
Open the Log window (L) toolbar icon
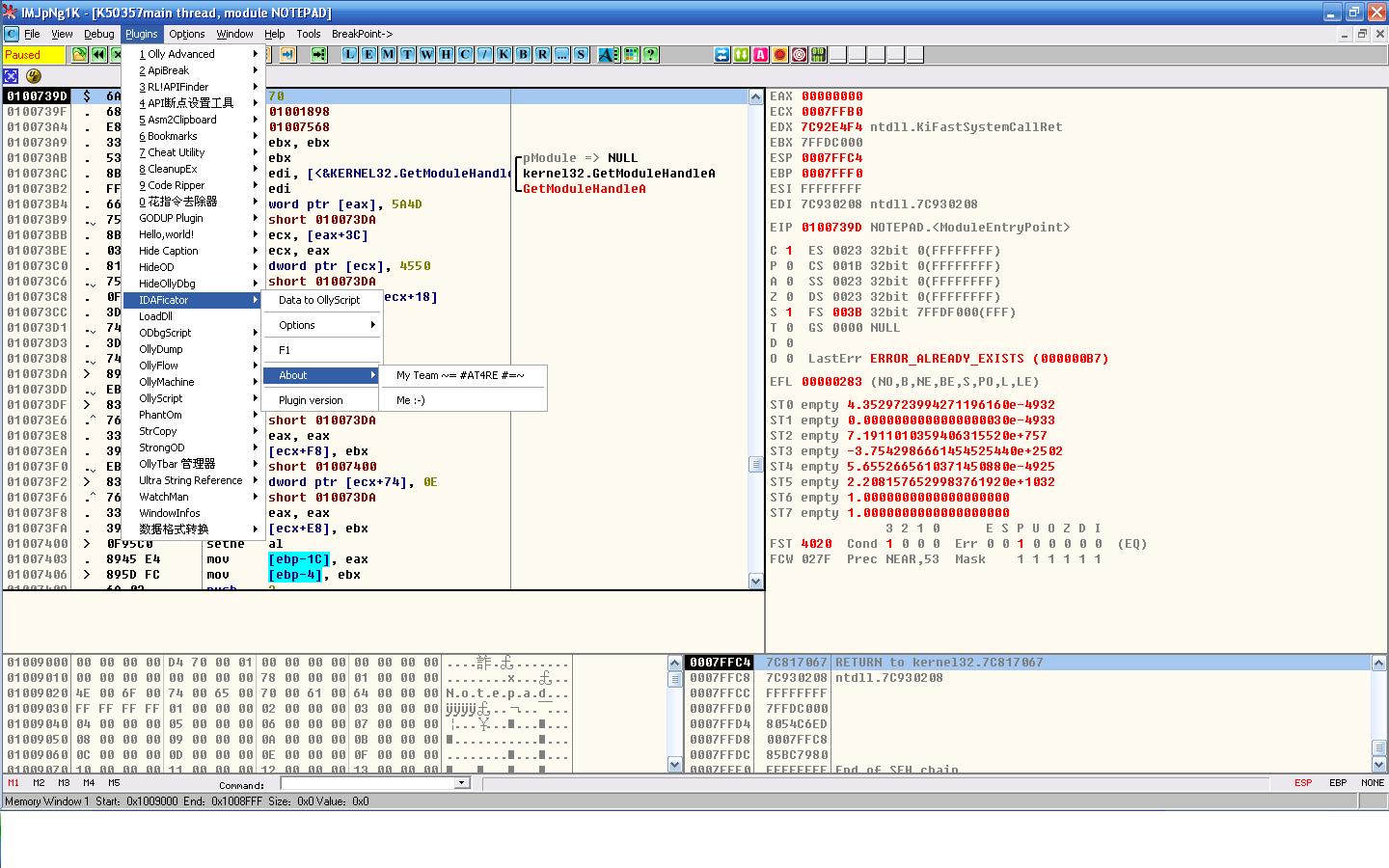coord(349,55)
